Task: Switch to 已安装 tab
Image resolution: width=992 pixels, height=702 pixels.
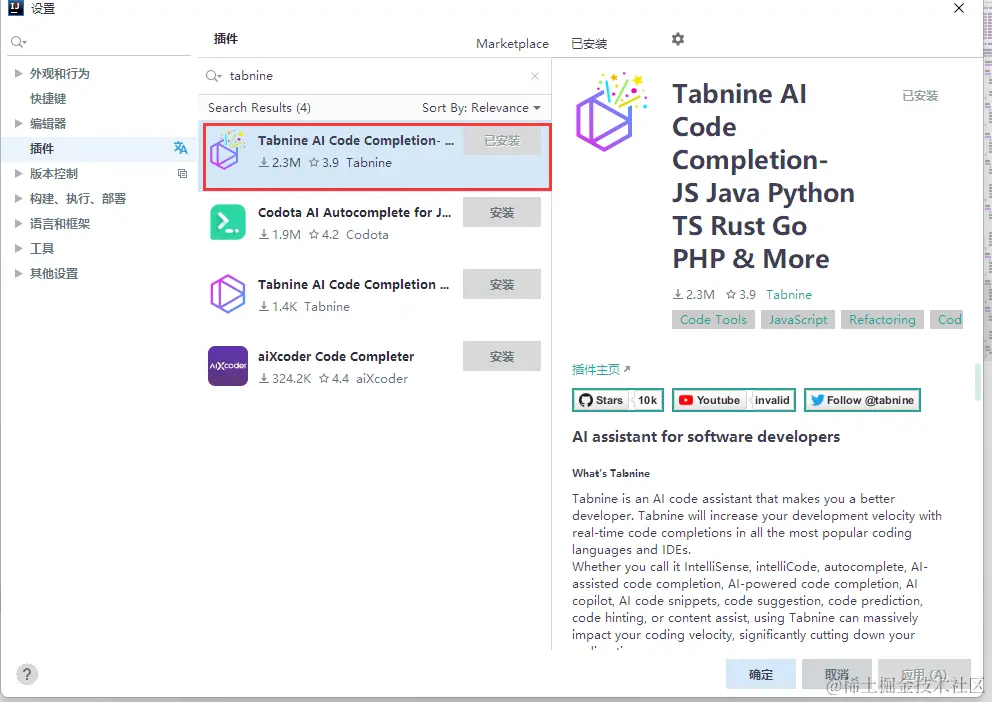Action: [588, 44]
